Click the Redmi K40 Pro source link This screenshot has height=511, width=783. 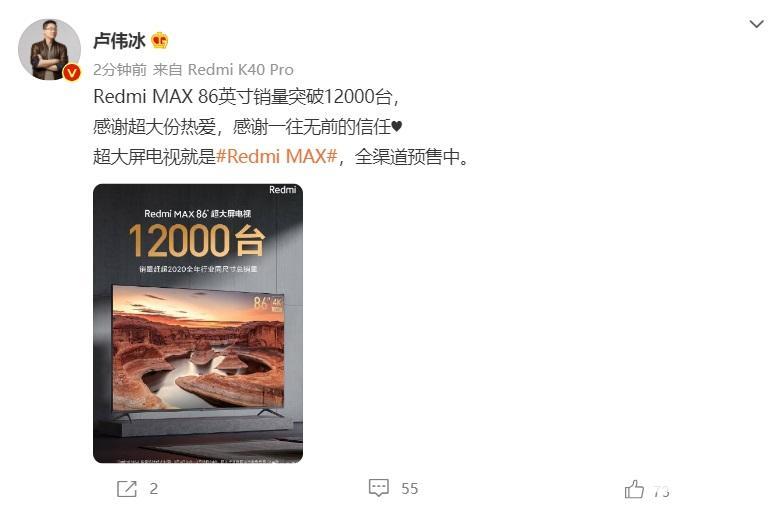coord(241,70)
